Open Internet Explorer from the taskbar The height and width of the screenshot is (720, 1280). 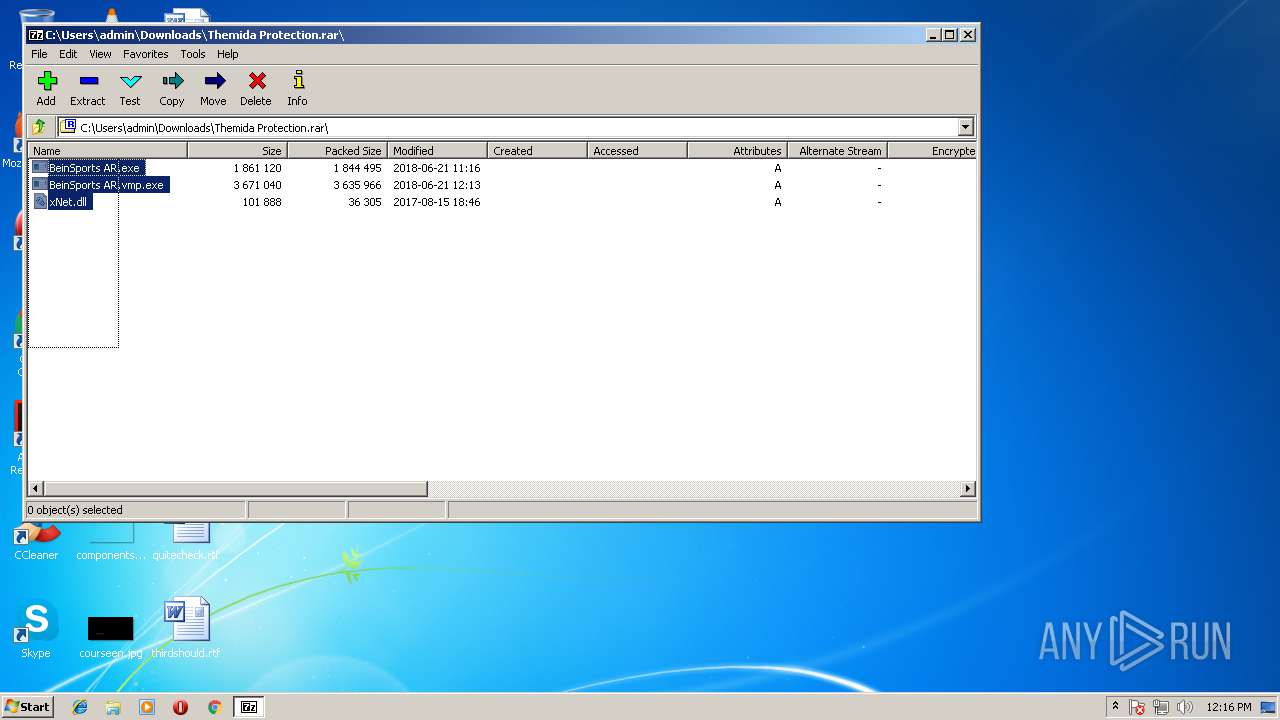click(x=80, y=707)
